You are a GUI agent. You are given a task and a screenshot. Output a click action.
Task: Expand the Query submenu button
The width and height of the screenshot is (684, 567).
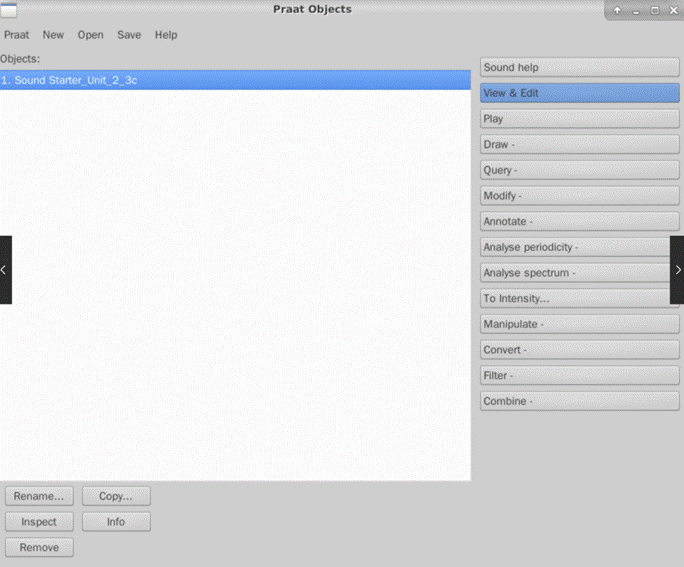580,170
